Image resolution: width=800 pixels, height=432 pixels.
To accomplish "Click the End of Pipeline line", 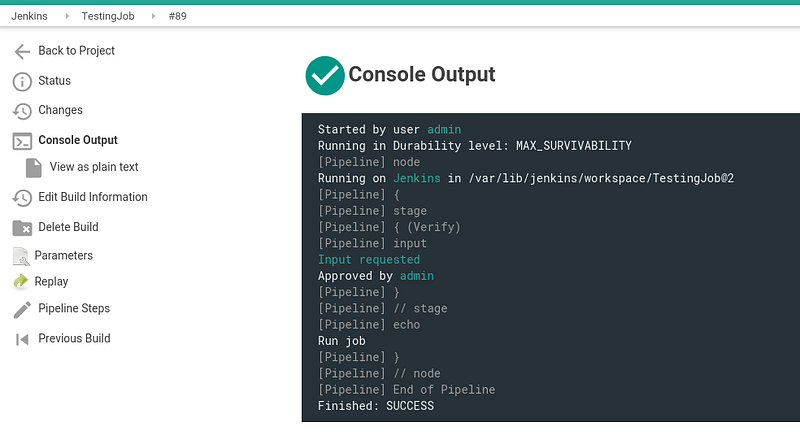I will click(406, 390).
